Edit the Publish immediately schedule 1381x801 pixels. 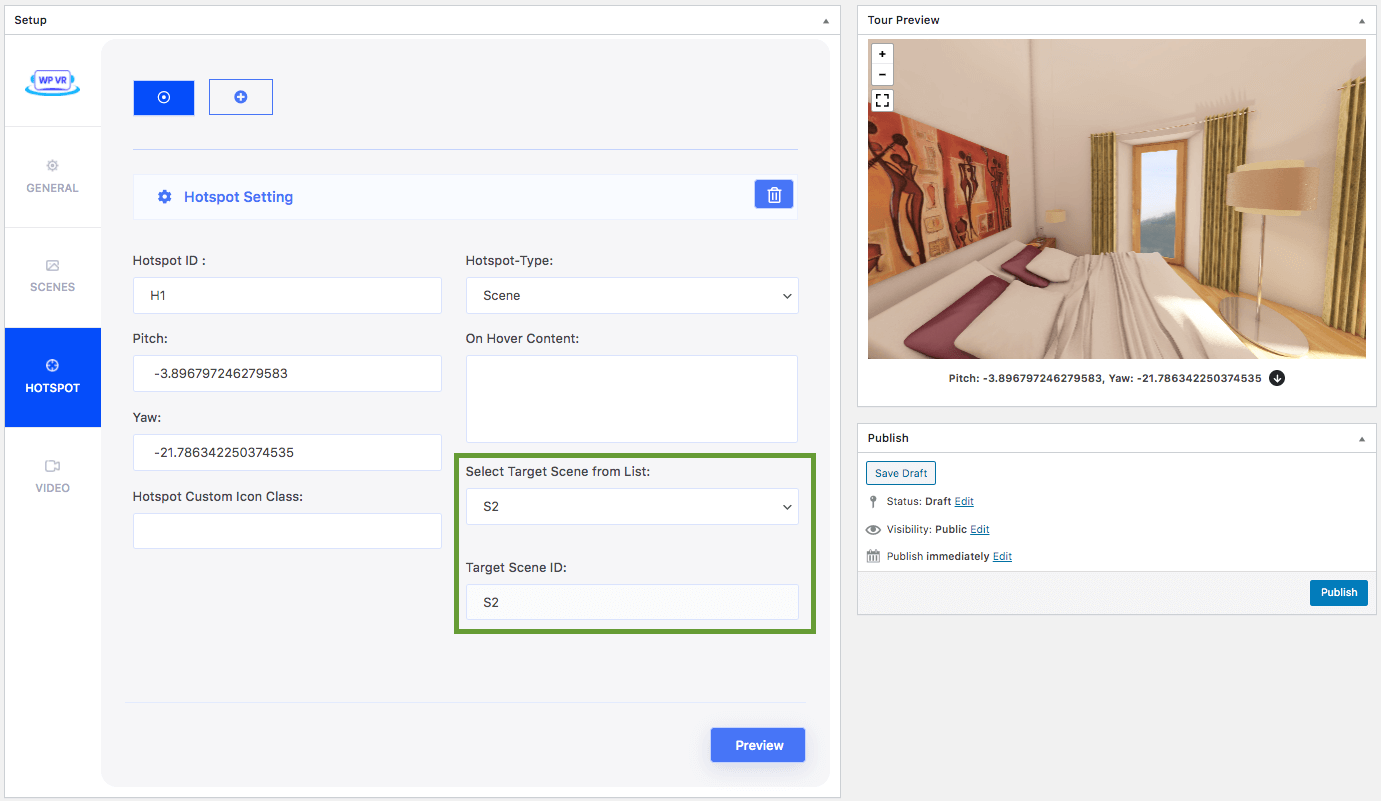(1002, 556)
